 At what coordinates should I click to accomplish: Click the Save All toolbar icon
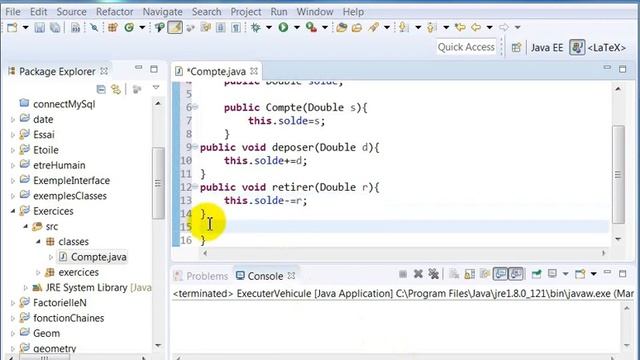pyautogui.click(x=55, y=27)
